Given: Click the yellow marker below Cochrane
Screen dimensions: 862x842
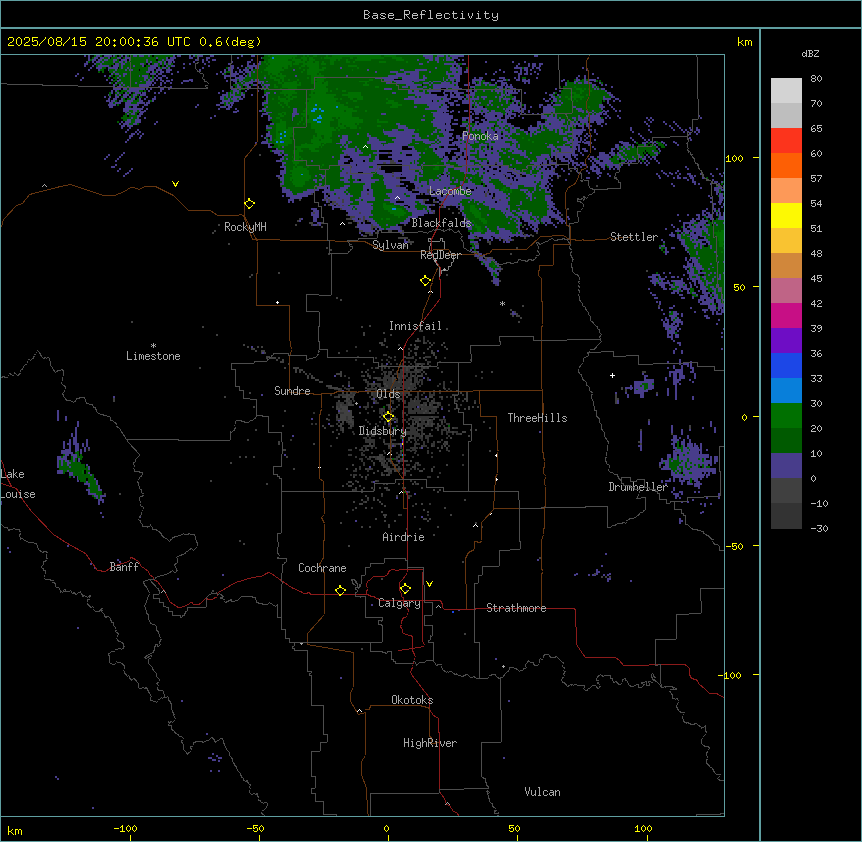Looking at the screenshot, I should pos(340,590).
